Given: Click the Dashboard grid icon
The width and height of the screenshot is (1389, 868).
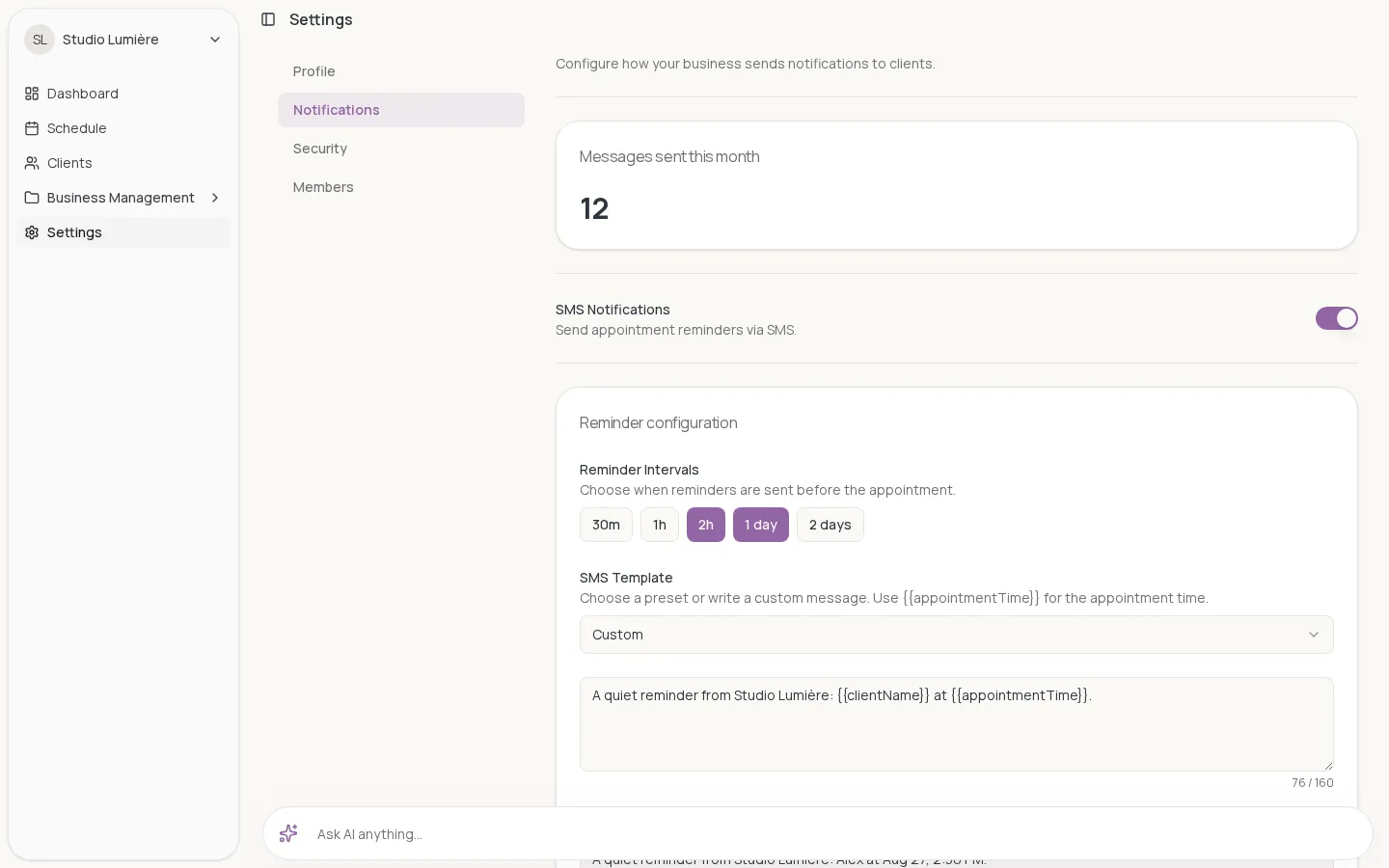Looking at the screenshot, I should tap(32, 94).
